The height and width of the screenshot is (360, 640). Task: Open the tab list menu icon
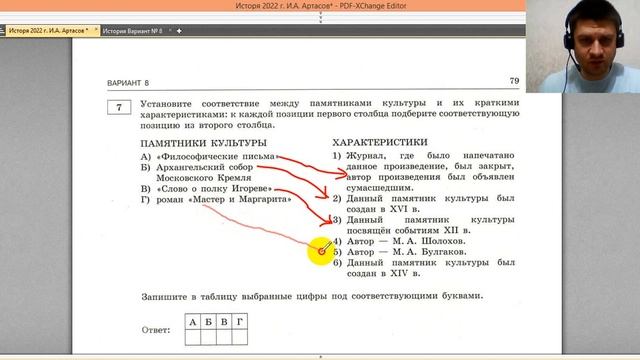click(x=2, y=31)
